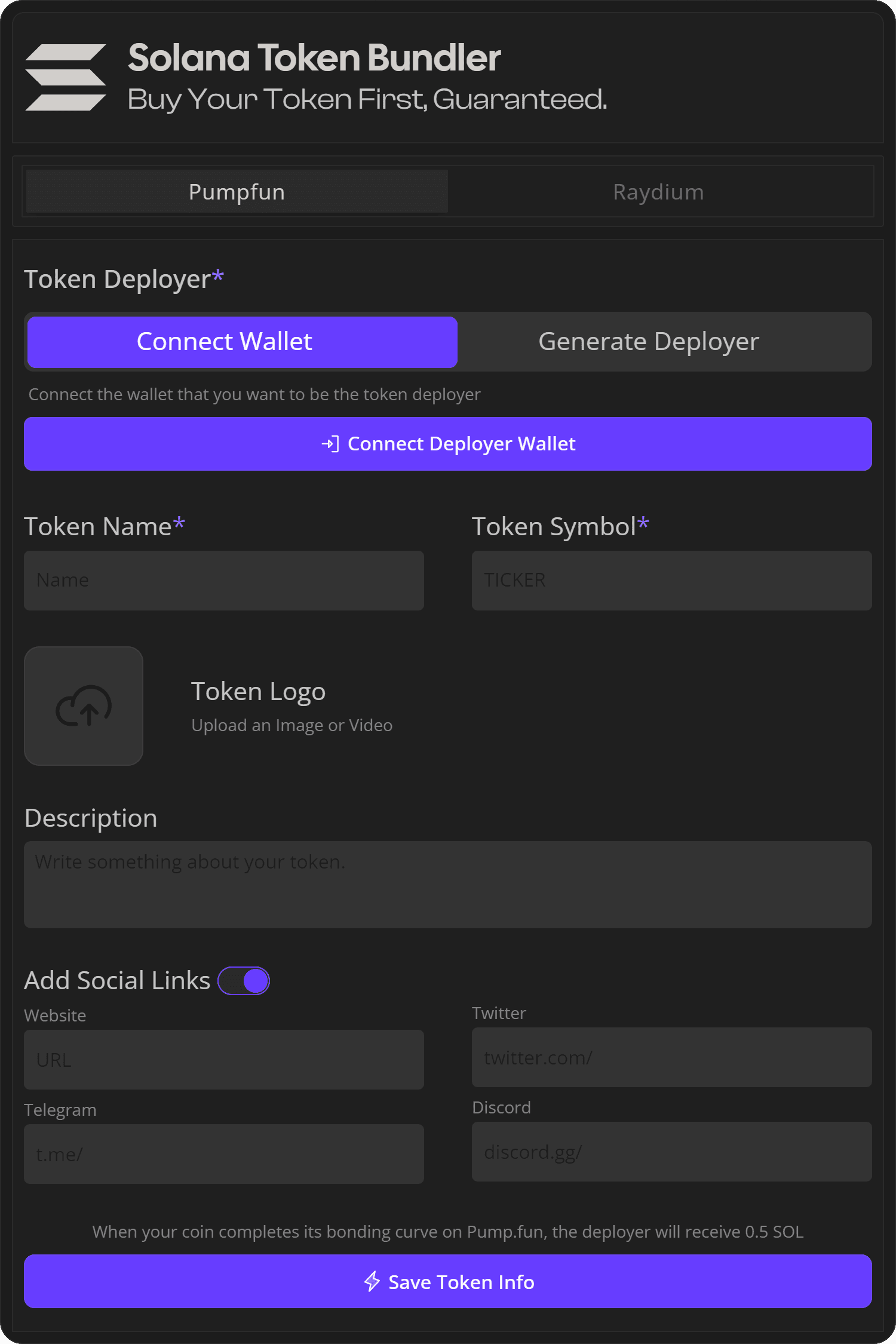The image size is (896, 1344).
Task: Toggle the Add Social Links switch
Action: (244, 981)
